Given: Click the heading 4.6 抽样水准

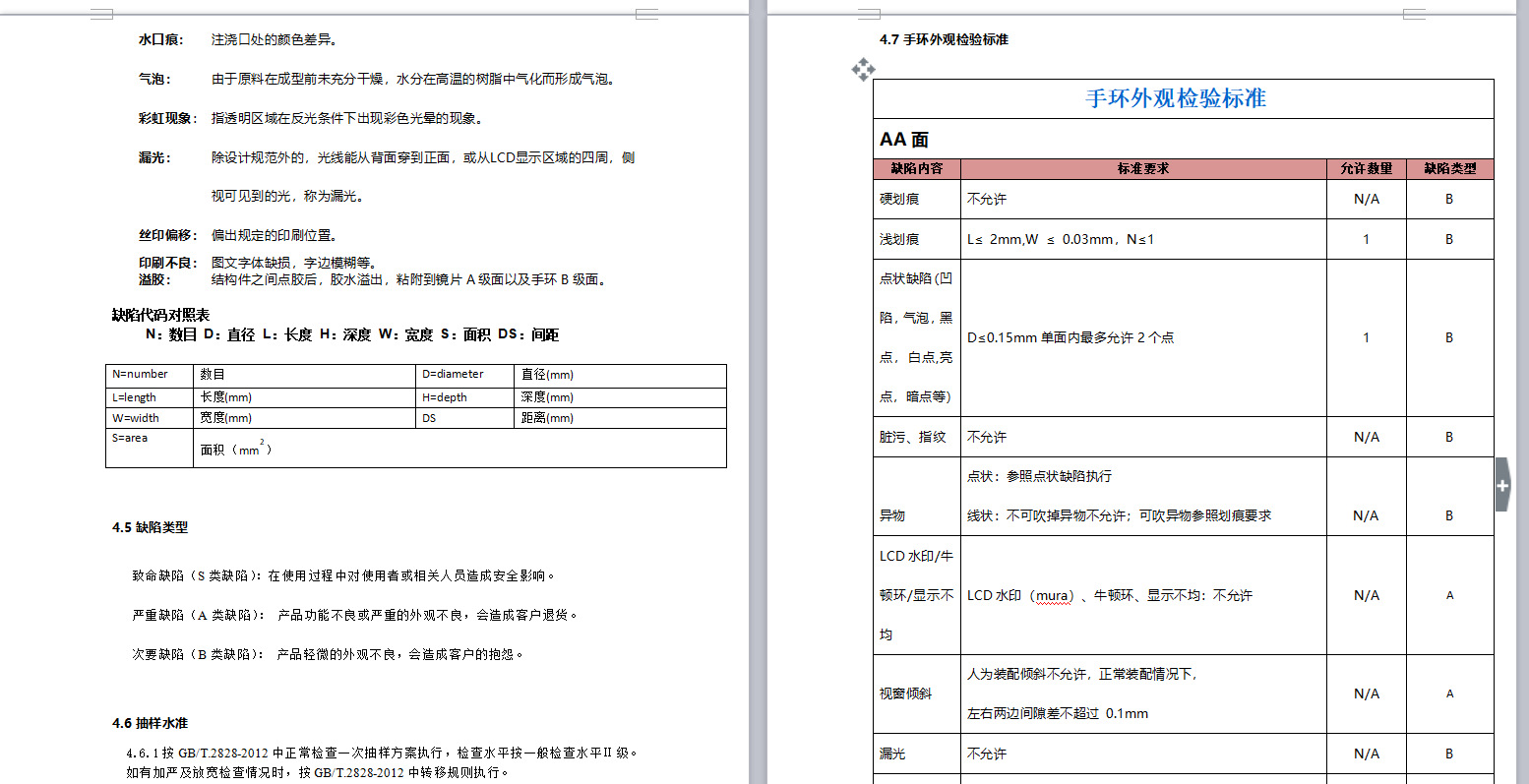Looking at the screenshot, I should pyautogui.click(x=150, y=724).
